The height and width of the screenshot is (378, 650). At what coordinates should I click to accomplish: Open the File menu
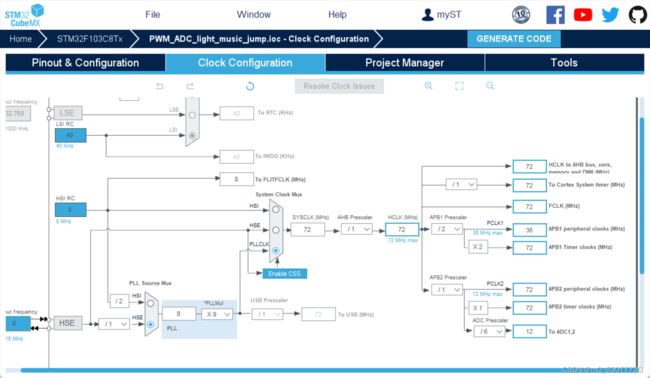[x=153, y=15]
